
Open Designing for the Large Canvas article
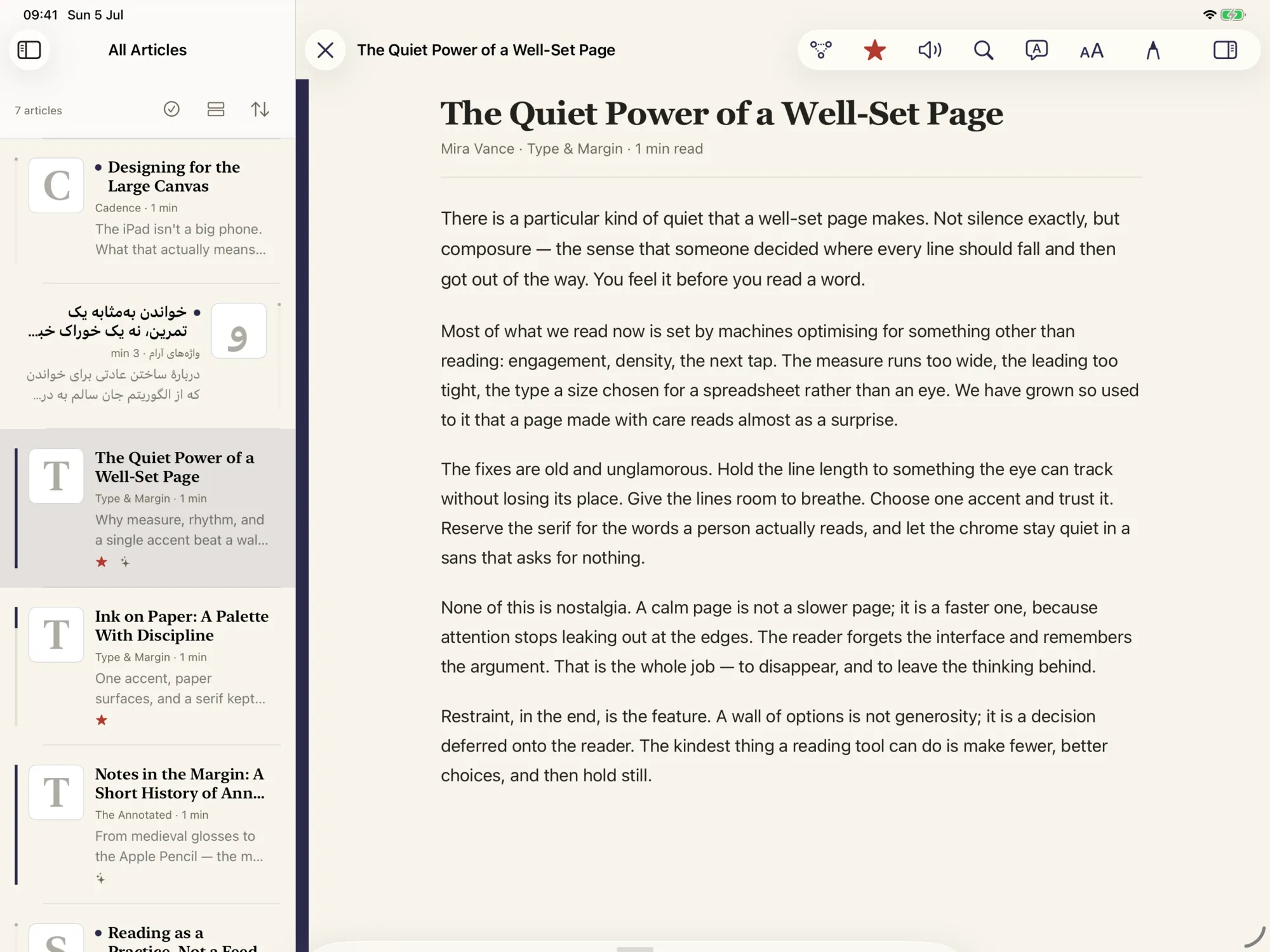[147, 209]
